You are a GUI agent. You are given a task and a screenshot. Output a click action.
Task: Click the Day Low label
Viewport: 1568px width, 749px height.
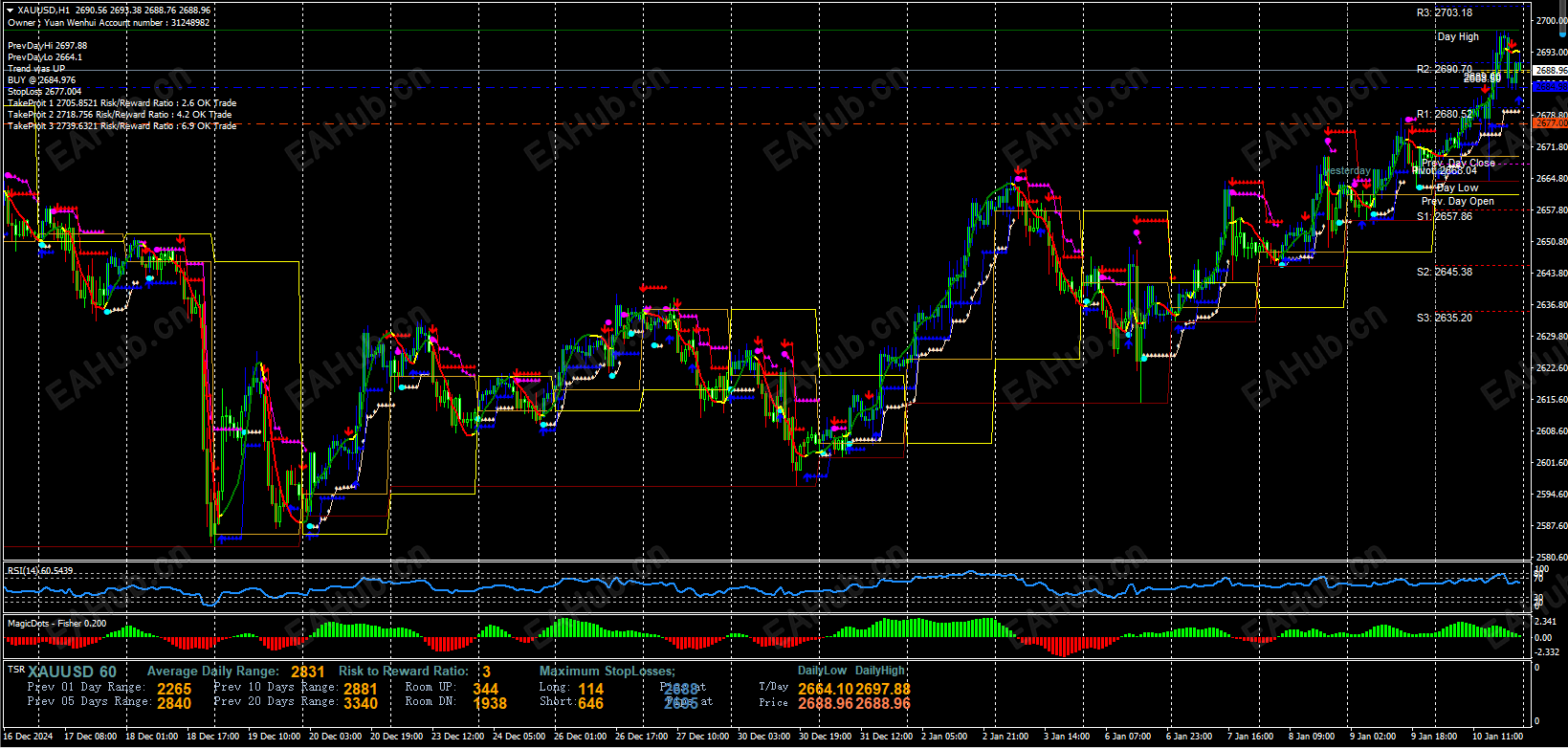pos(1457,187)
